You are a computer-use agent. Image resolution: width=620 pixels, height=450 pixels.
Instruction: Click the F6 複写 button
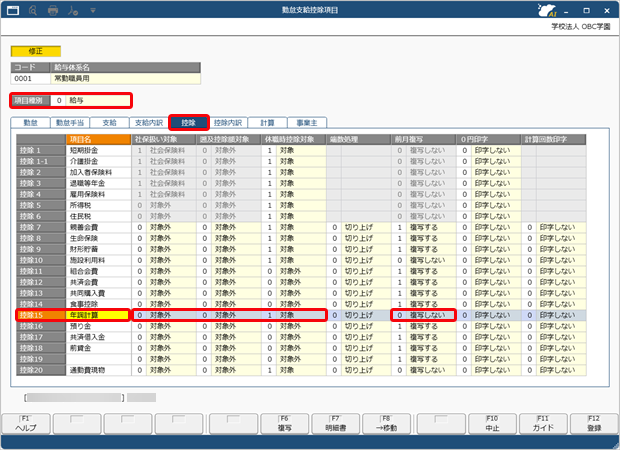coord(284,423)
